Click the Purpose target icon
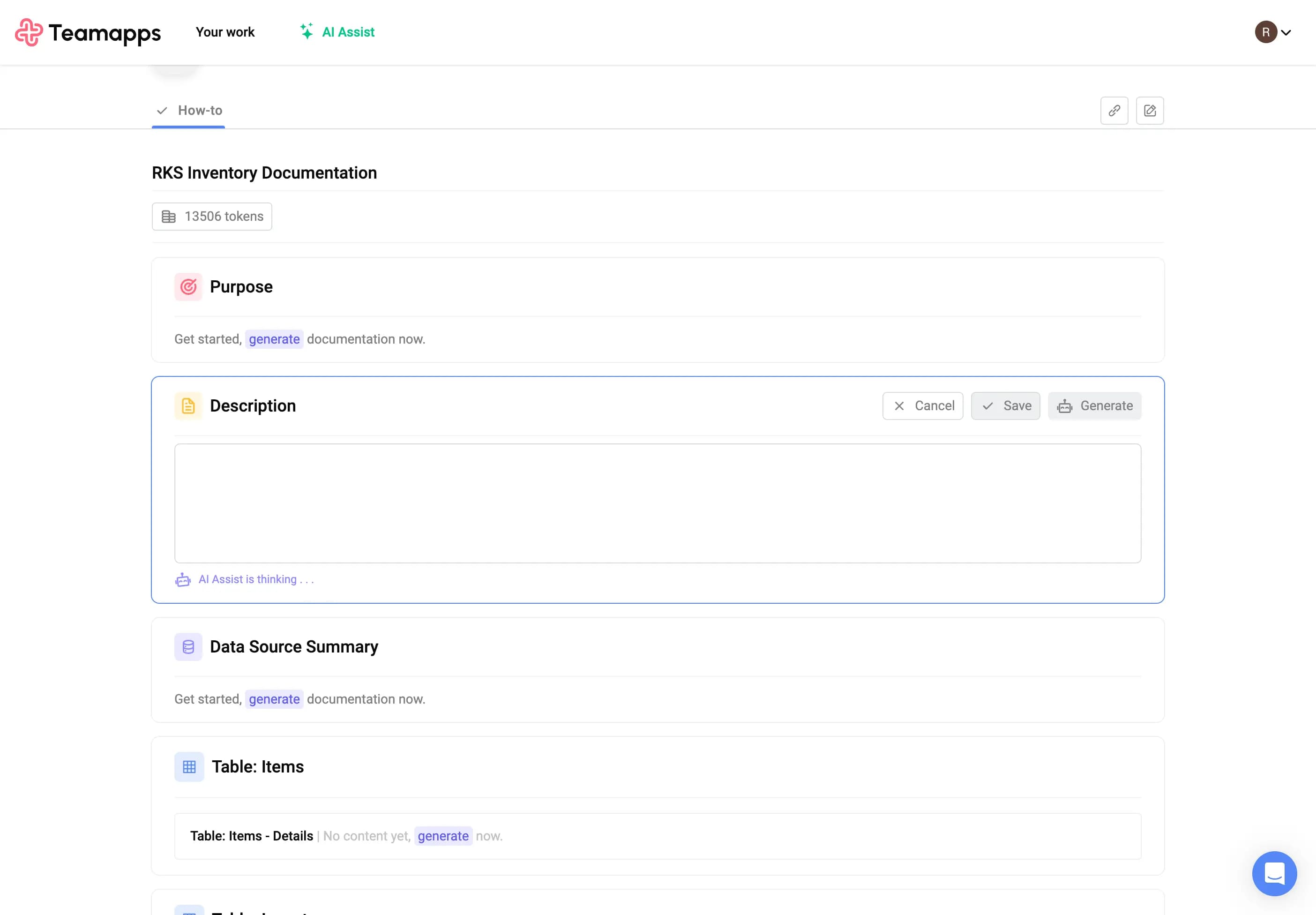The image size is (1316, 915). pos(188,287)
